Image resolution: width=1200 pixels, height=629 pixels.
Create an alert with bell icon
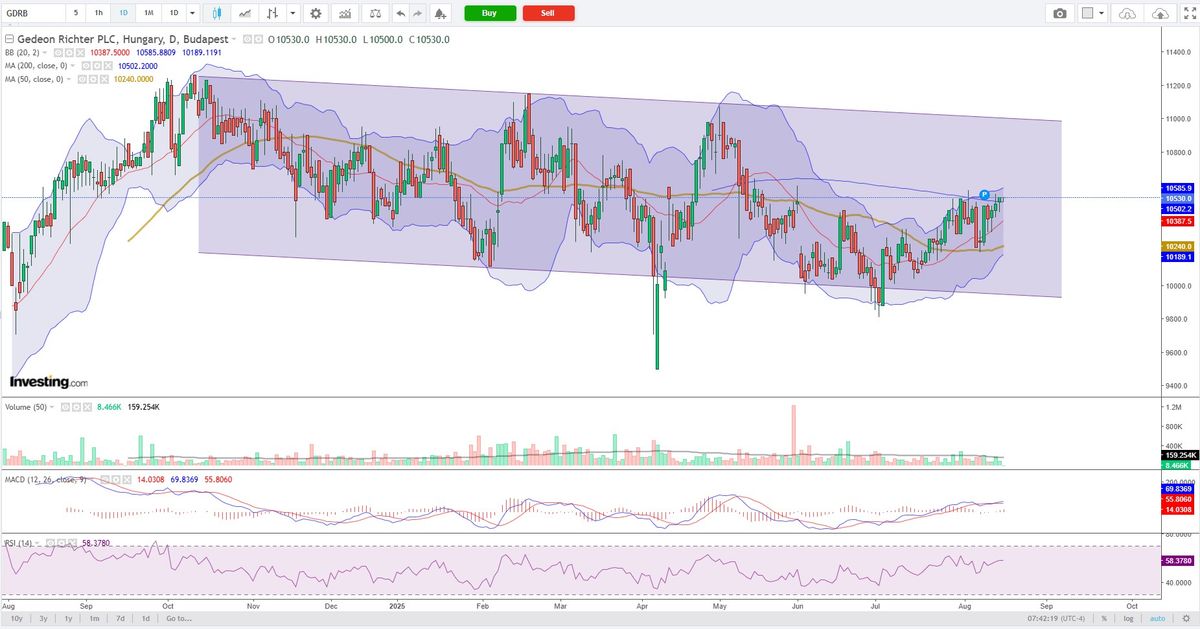pos(442,13)
